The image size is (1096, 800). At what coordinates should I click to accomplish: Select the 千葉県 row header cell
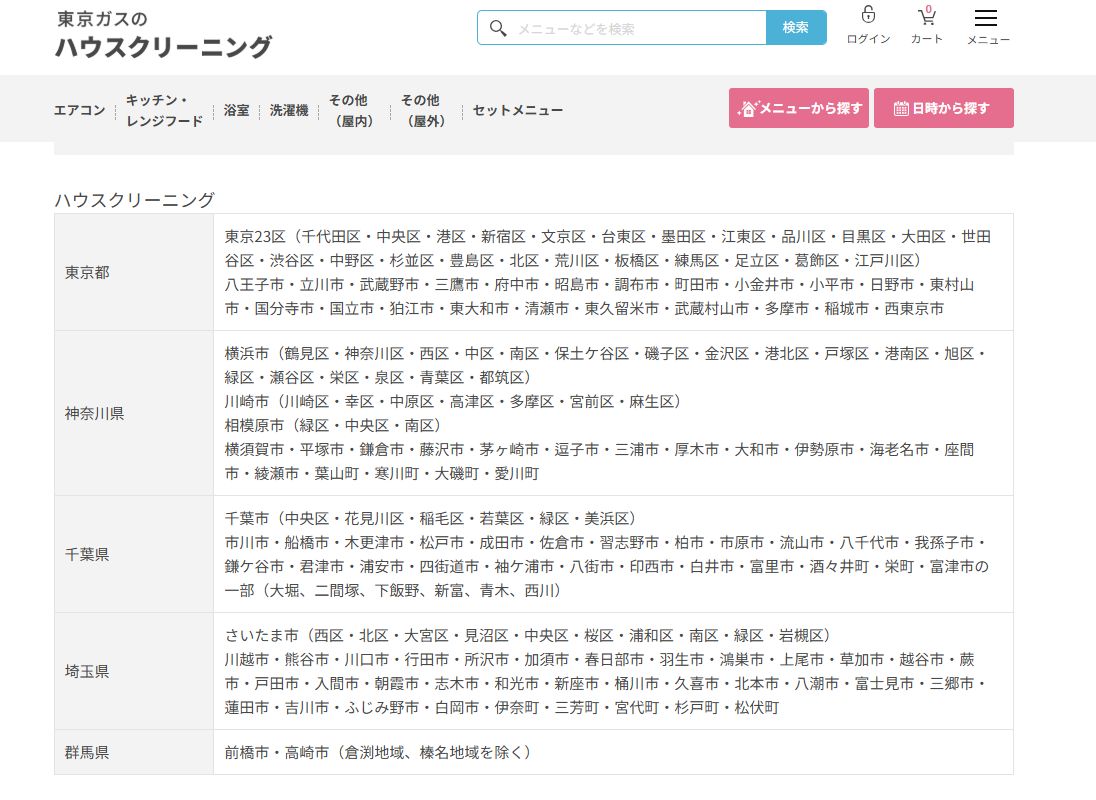134,554
